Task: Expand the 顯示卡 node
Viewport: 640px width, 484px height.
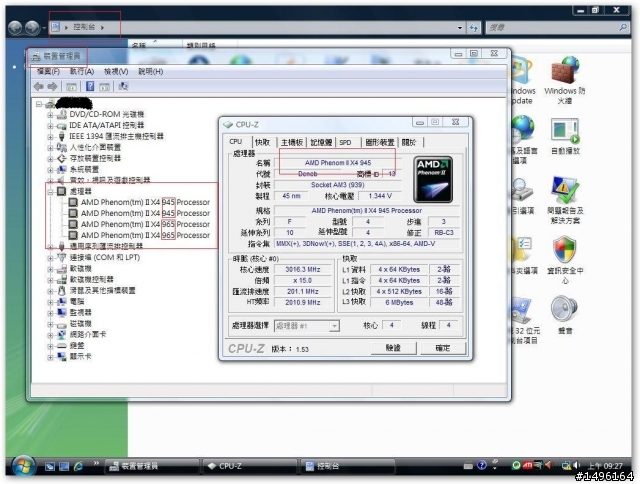Action: pyautogui.click(x=50, y=357)
